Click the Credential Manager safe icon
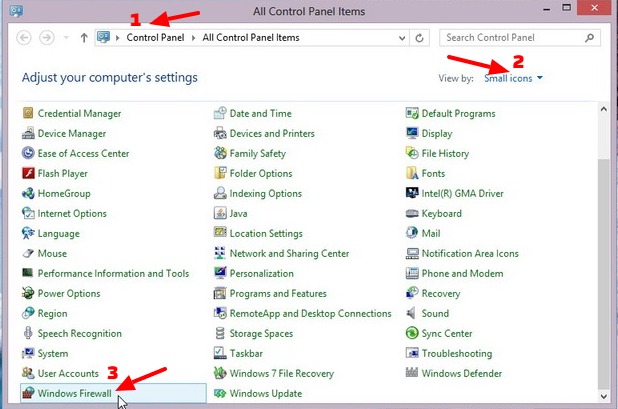The width and height of the screenshot is (618, 409). pyautogui.click(x=28, y=113)
